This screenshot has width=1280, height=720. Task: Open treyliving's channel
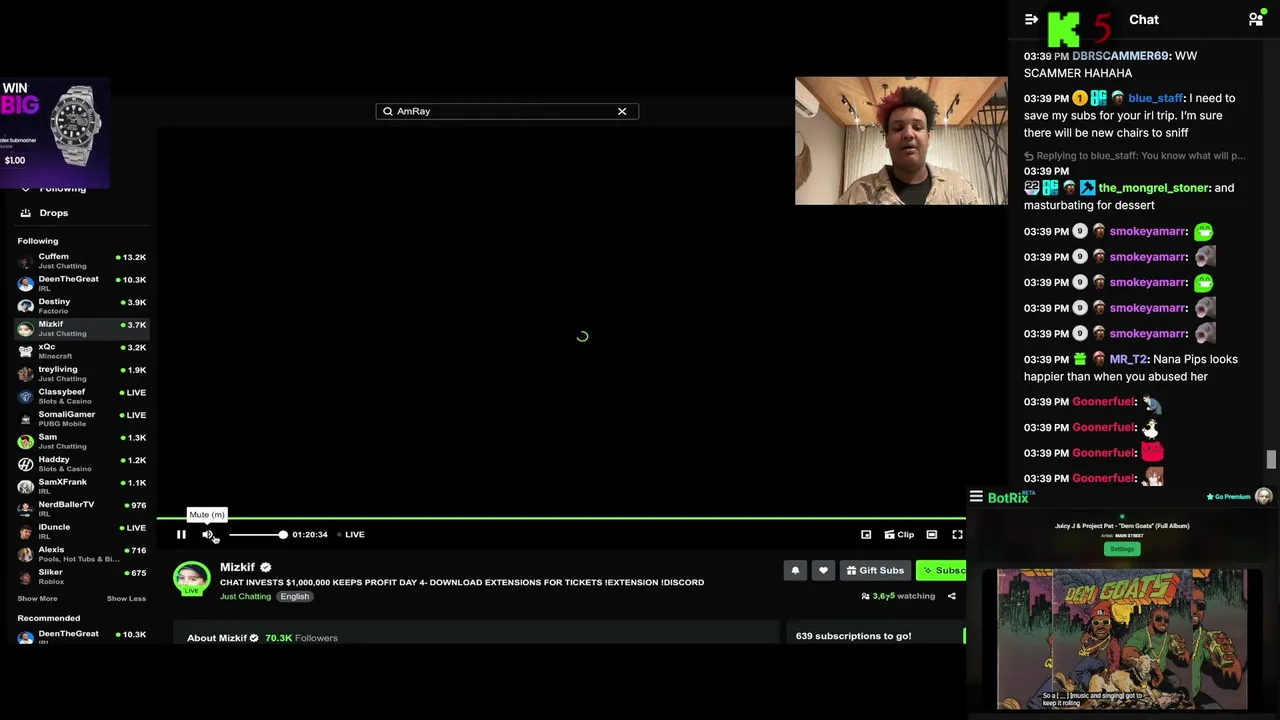[82, 373]
